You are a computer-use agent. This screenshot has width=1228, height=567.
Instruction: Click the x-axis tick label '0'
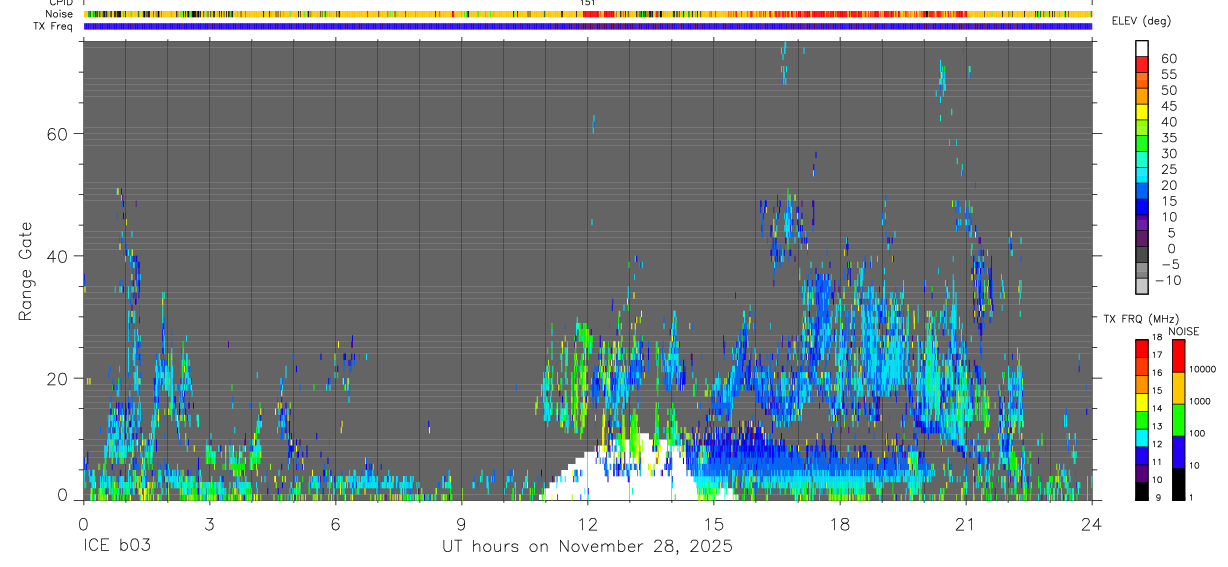82,524
